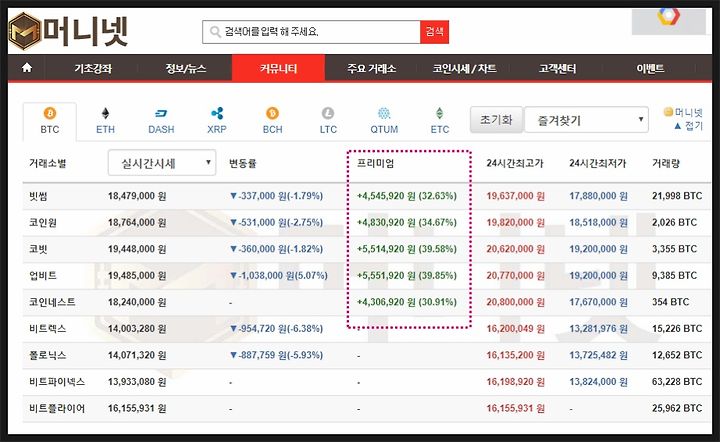
Task: Open 주요 거래소 menu
Action: point(371,68)
